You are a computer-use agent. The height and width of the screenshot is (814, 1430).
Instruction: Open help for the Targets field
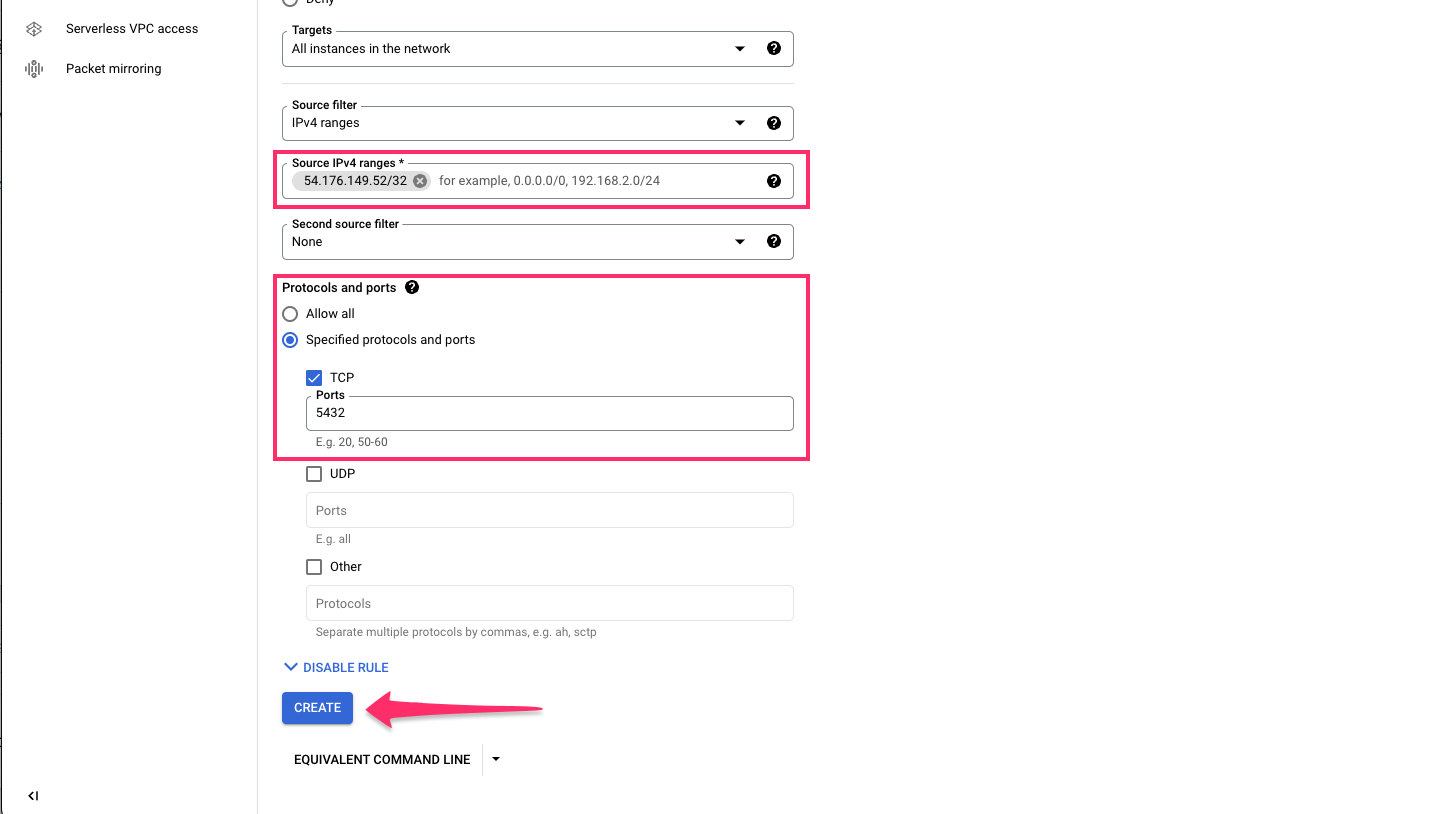pos(774,47)
